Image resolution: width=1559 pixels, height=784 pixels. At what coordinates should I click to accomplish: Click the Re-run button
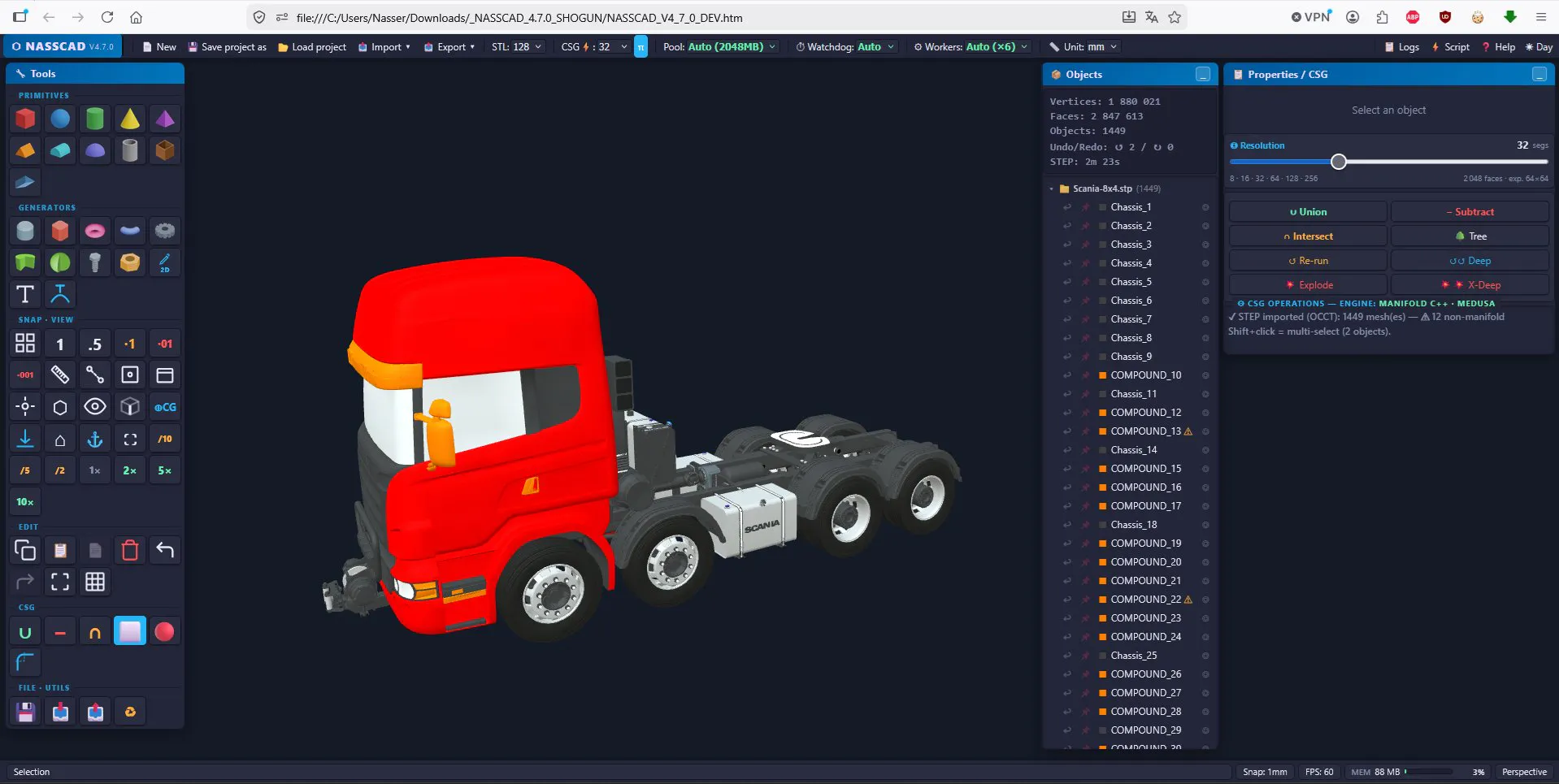(1308, 261)
